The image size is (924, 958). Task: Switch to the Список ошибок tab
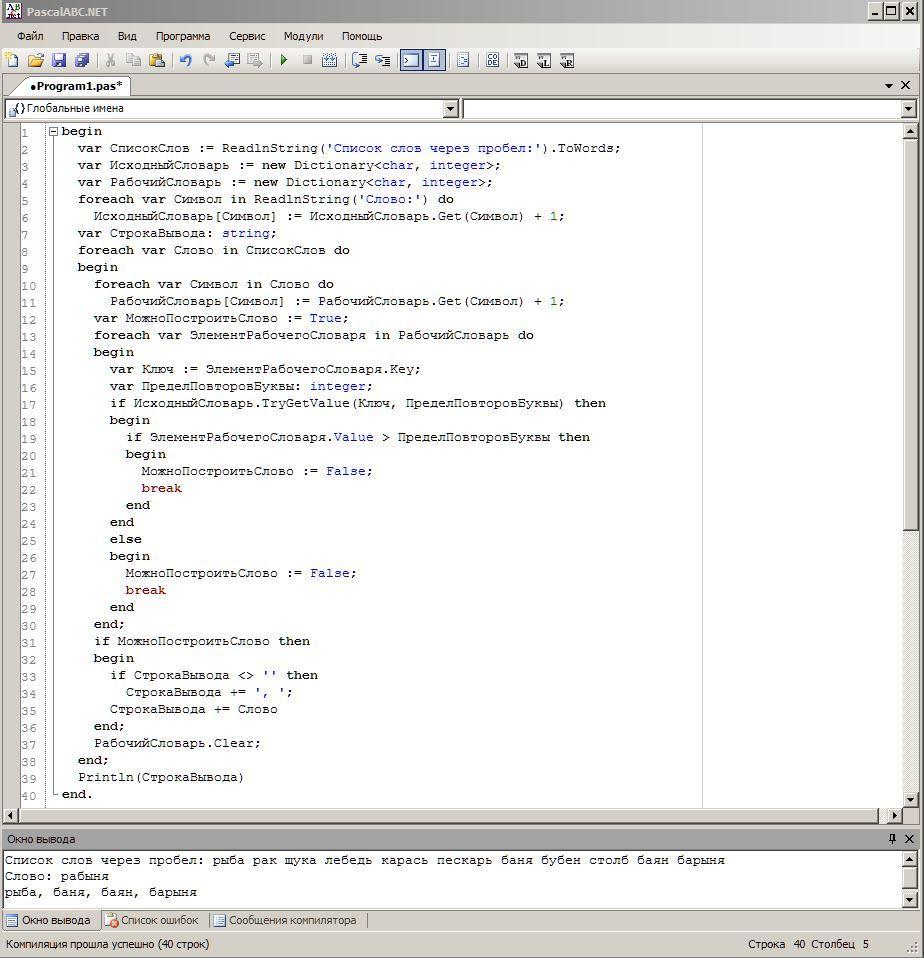[152, 920]
